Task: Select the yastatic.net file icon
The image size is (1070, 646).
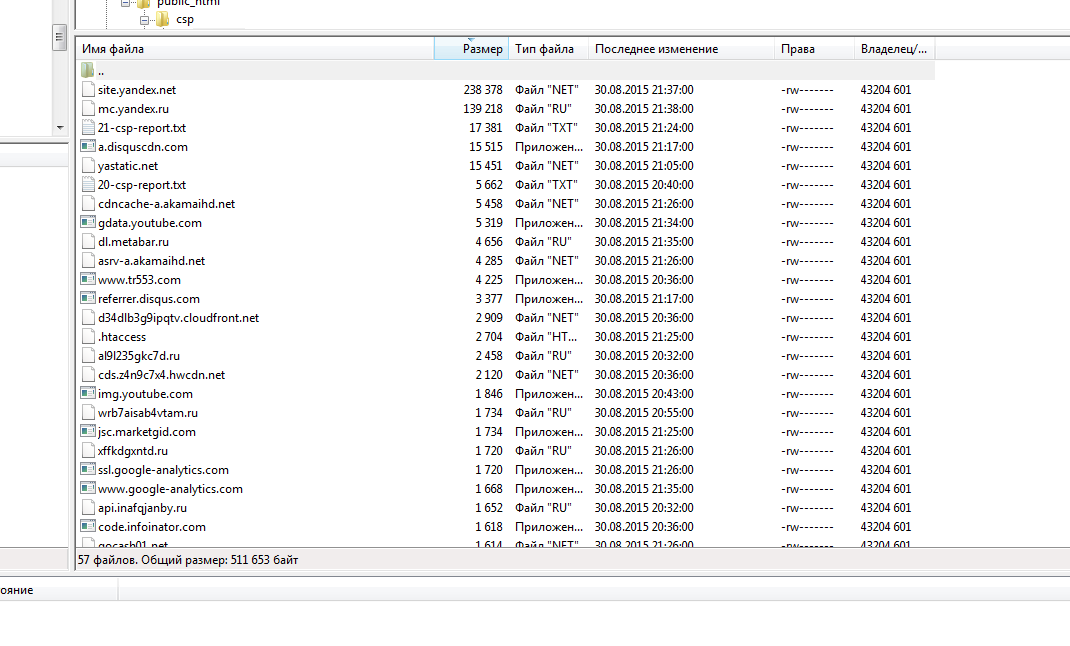Action: 87,166
